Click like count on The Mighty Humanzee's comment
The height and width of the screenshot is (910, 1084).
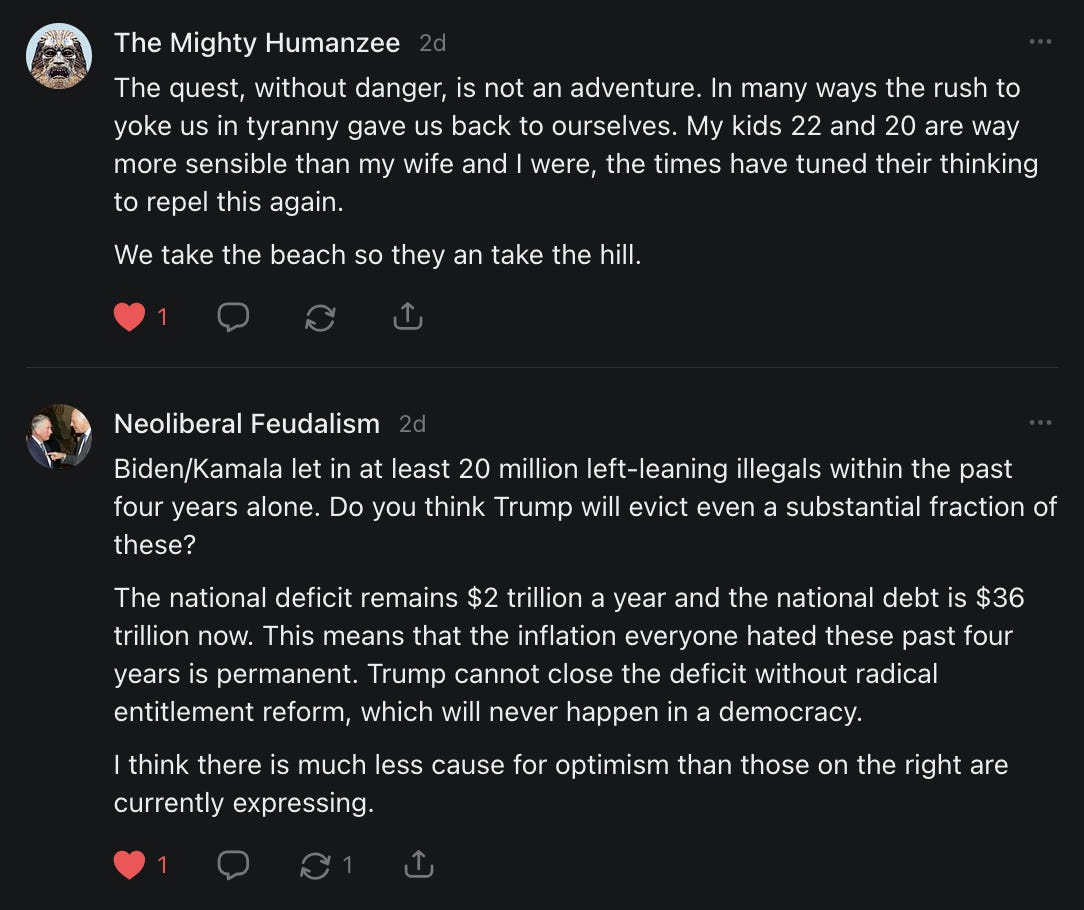click(x=162, y=318)
